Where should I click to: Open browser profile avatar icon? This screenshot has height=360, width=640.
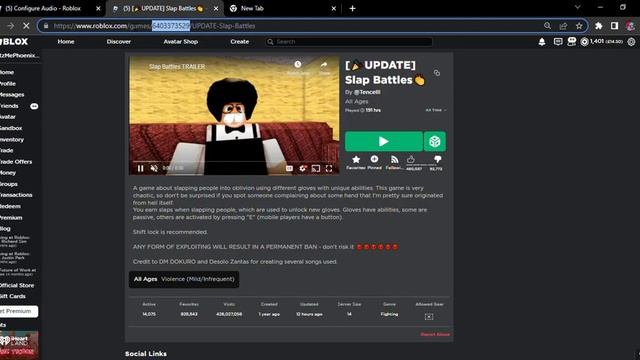(x=630, y=26)
